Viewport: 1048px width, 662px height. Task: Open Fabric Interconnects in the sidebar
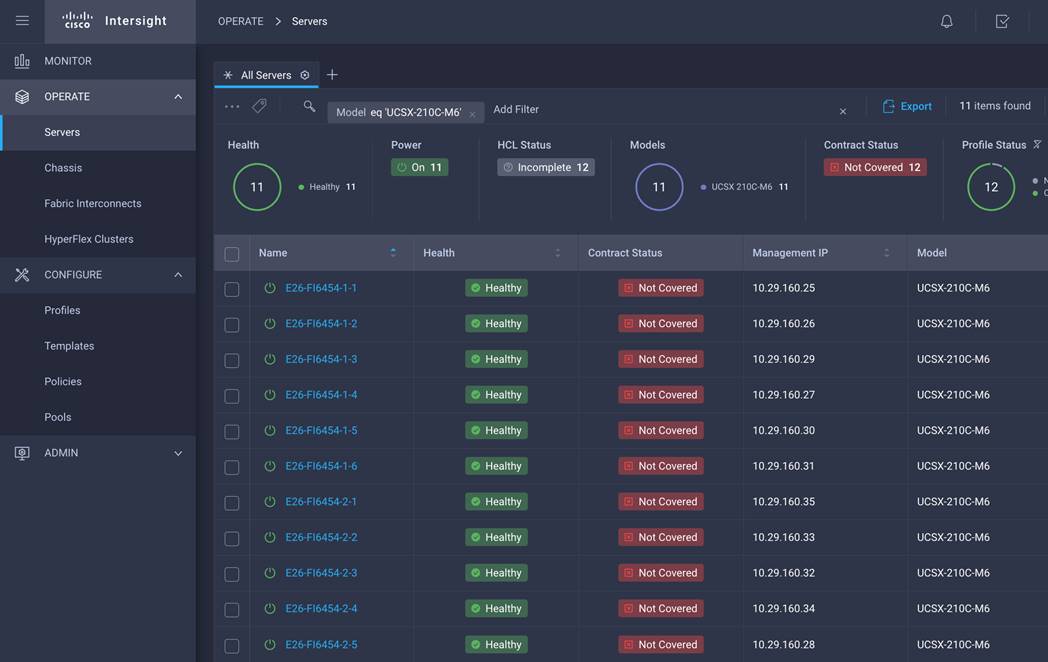(98, 203)
